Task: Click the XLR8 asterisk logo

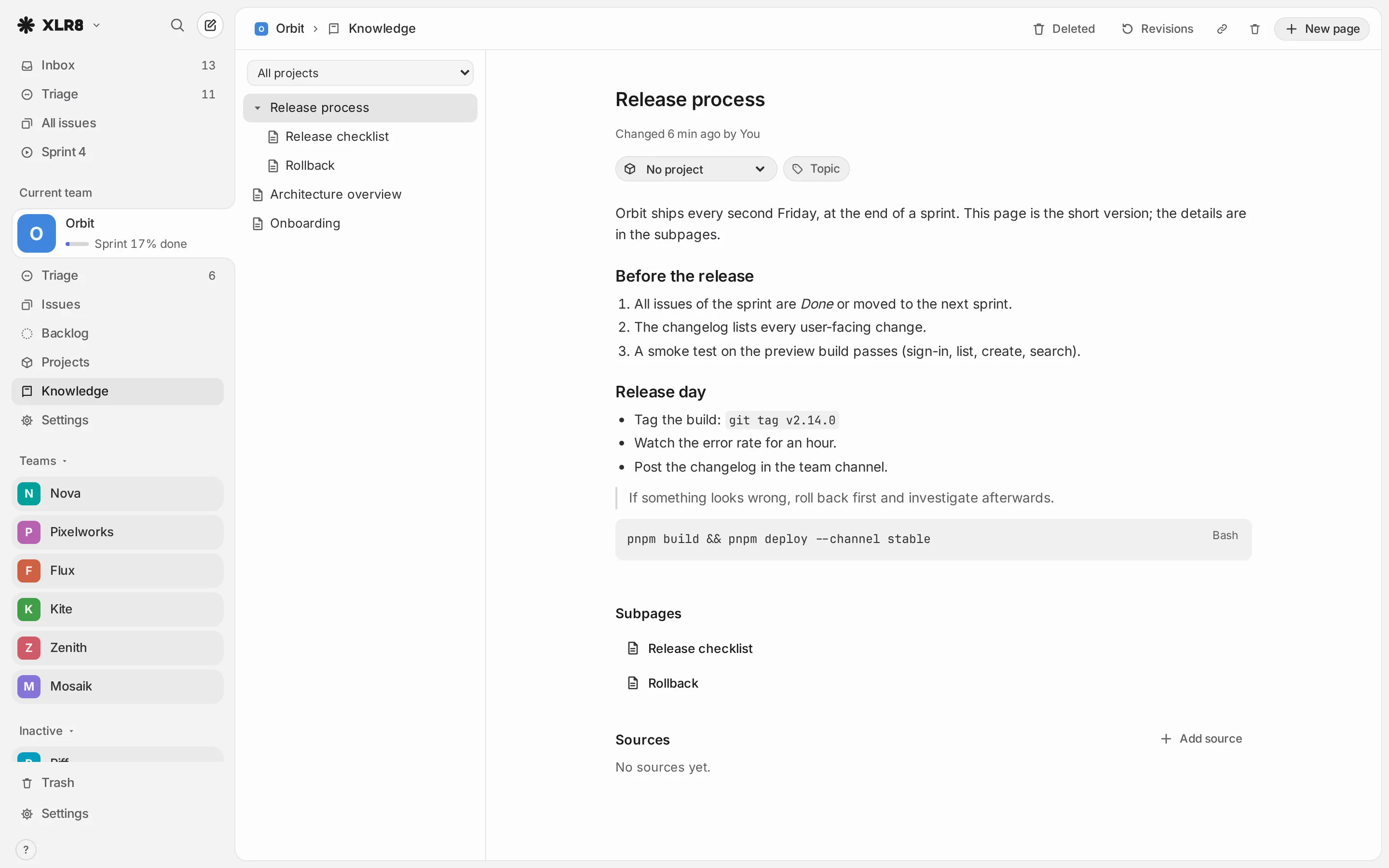Action: pos(26,25)
